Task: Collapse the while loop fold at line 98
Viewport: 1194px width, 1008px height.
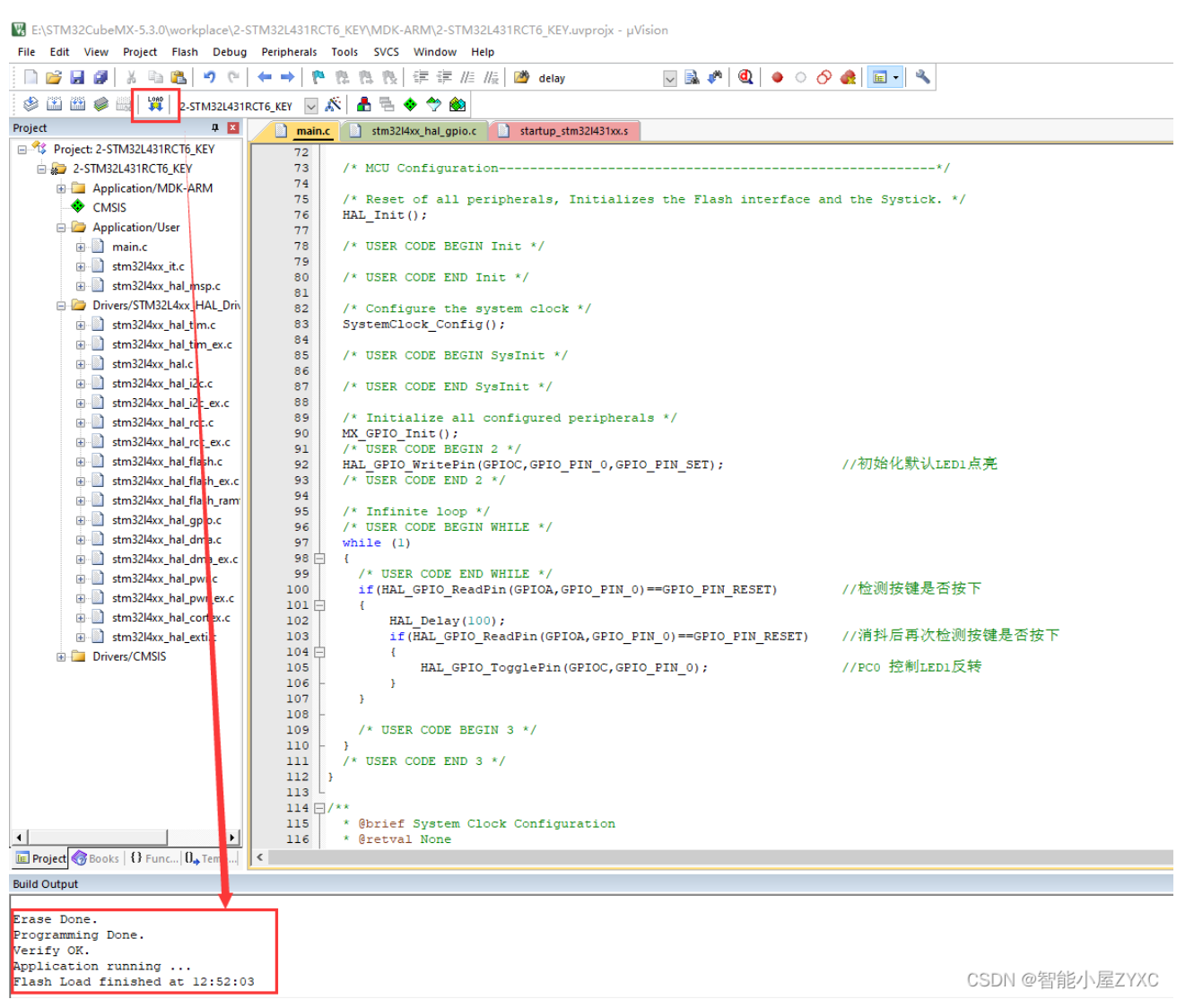Action: click(x=319, y=559)
